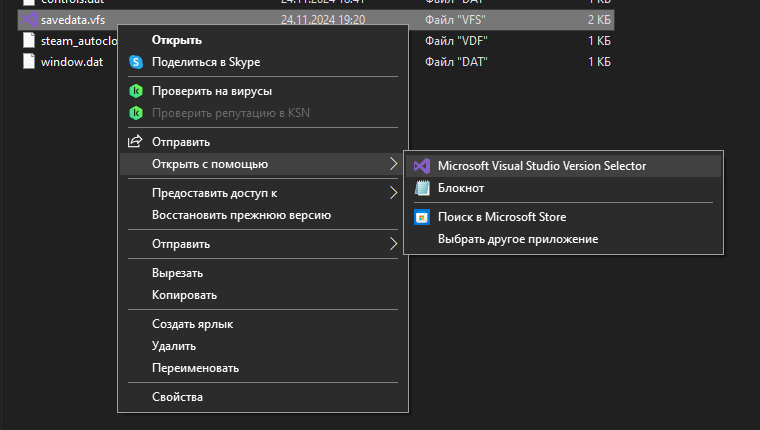Image resolution: width=760 pixels, height=430 pixels.
Task: Click the Notepad icon beside 'Блокнот'
Action: (x=422, y=188)
